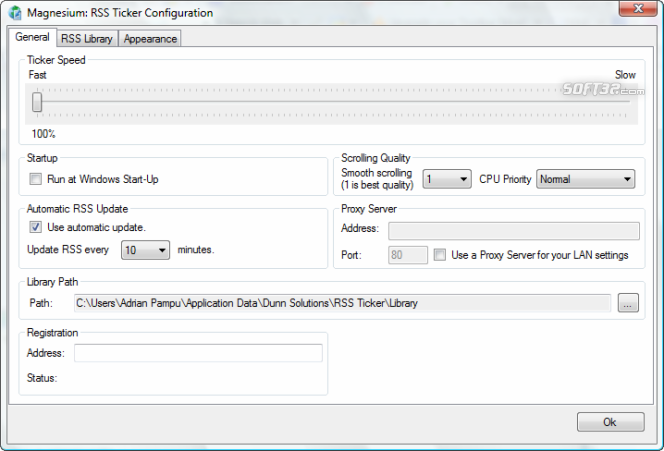Select the General tab
Viewport: 664px width, 451px height.
coord(32,37)
